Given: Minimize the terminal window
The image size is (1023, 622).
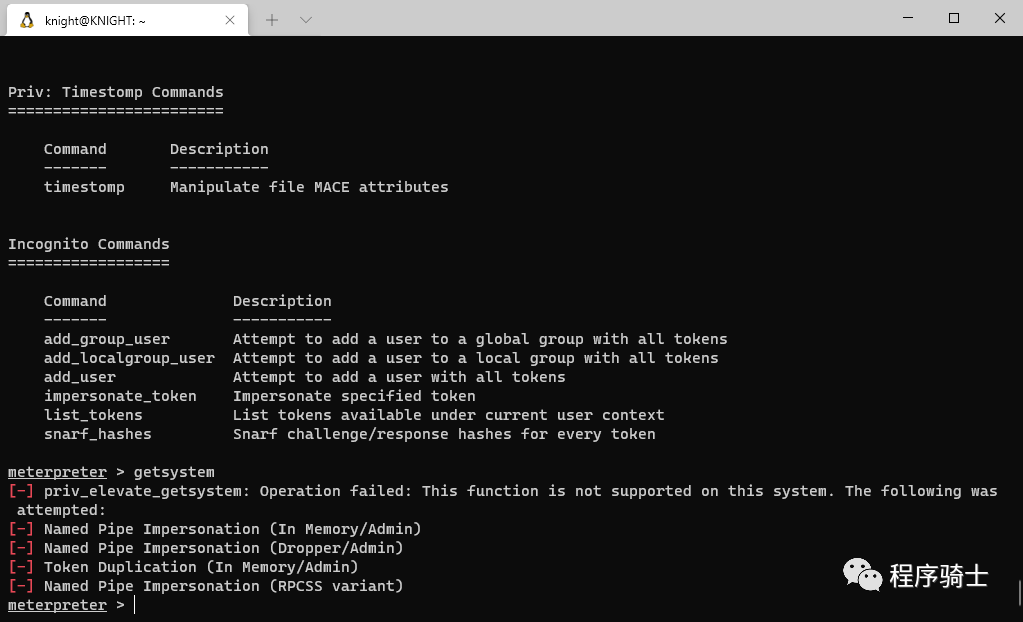Looking at the screenshot, I should (907, 18).
